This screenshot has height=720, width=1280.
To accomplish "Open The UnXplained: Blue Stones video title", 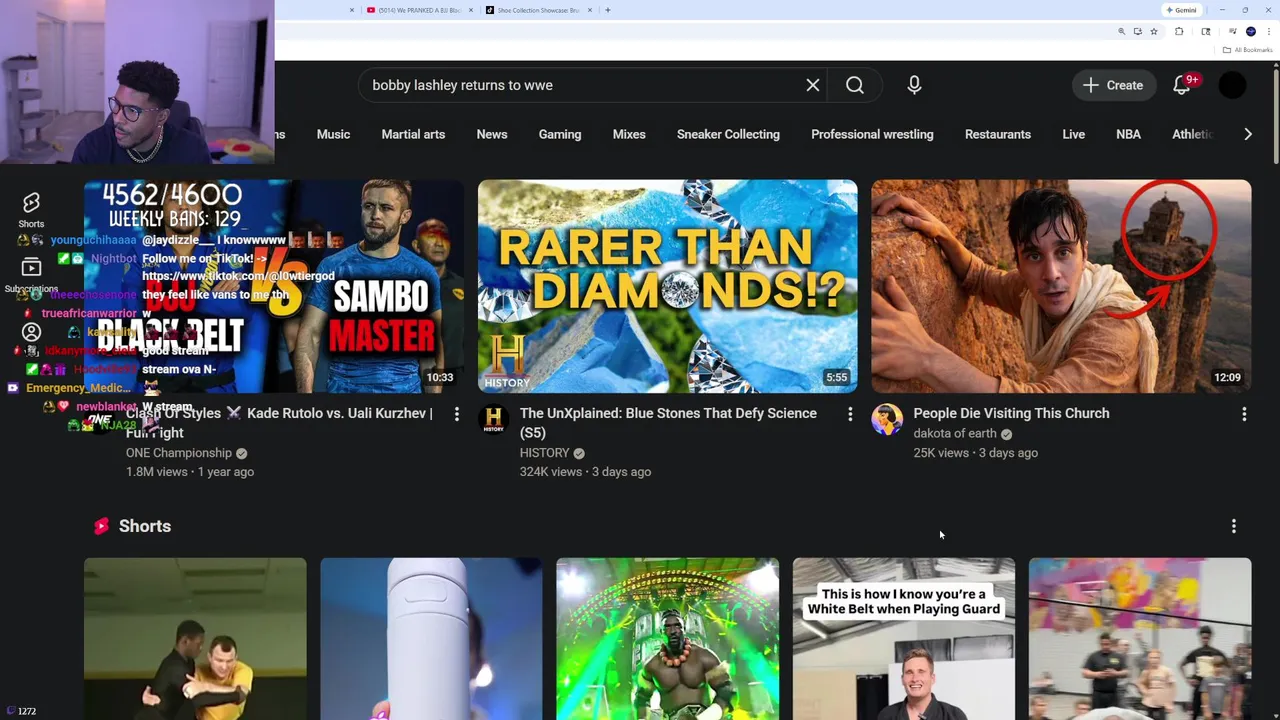I will pyautogui.click(x=668, y=423).
